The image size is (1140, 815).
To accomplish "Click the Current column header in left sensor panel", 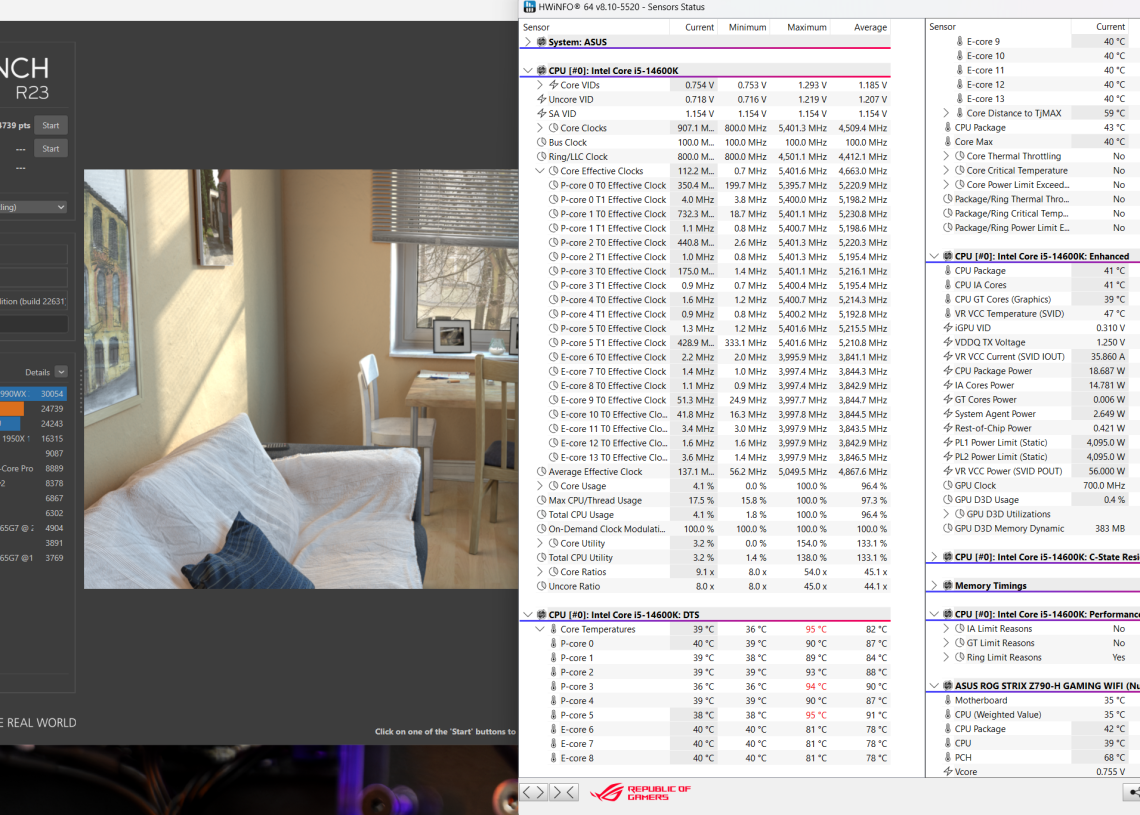I will 694,28.
